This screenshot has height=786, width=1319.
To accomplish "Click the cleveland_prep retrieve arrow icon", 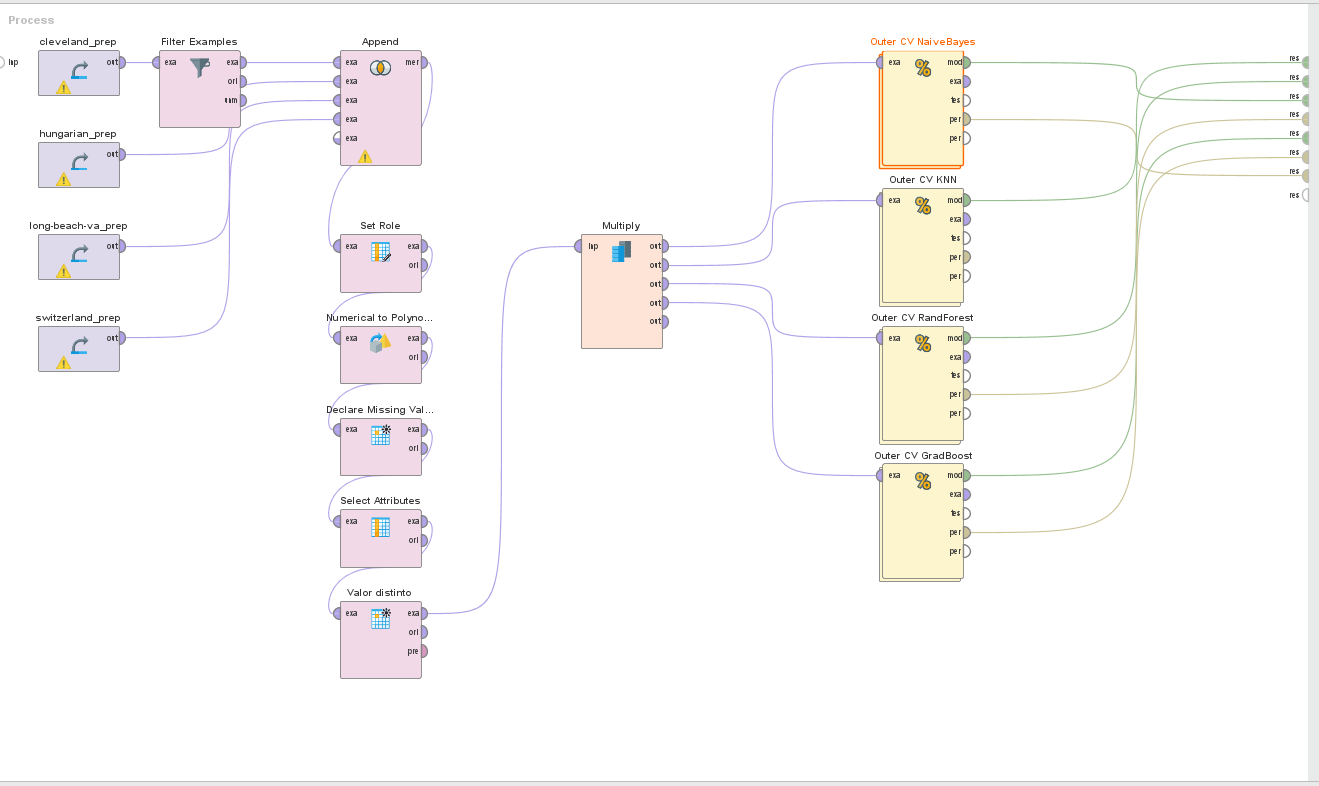I will 79,69.
